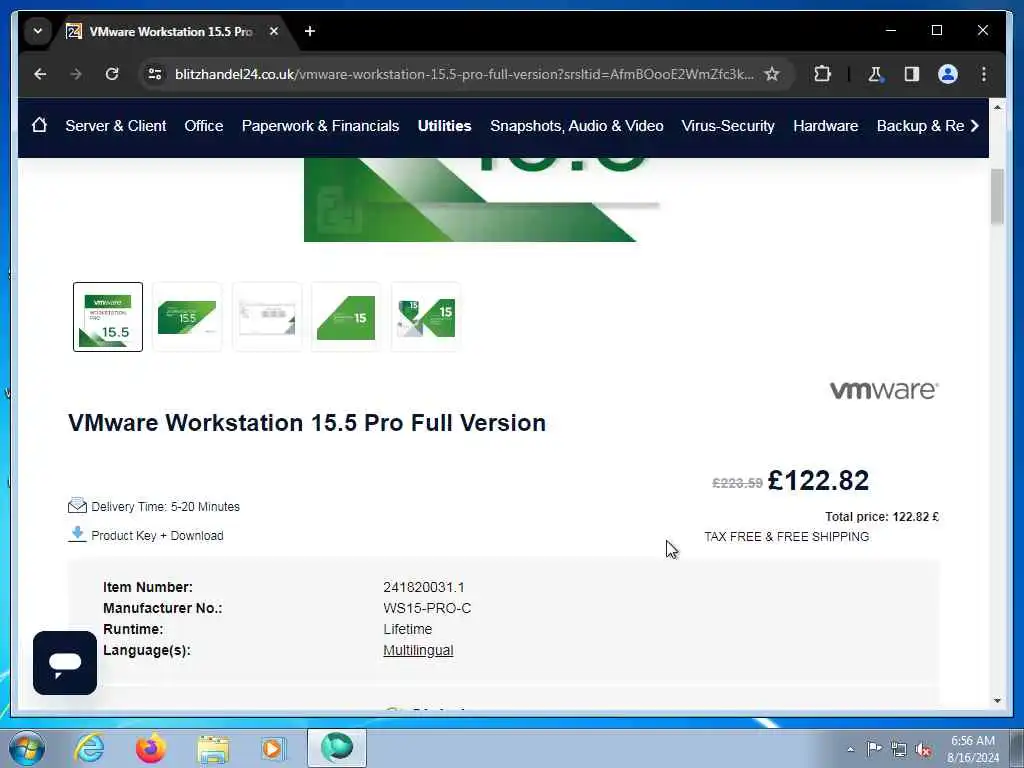This screenshot has width=1024, height=768.
Task: Open the Office category
Action: 204,126
